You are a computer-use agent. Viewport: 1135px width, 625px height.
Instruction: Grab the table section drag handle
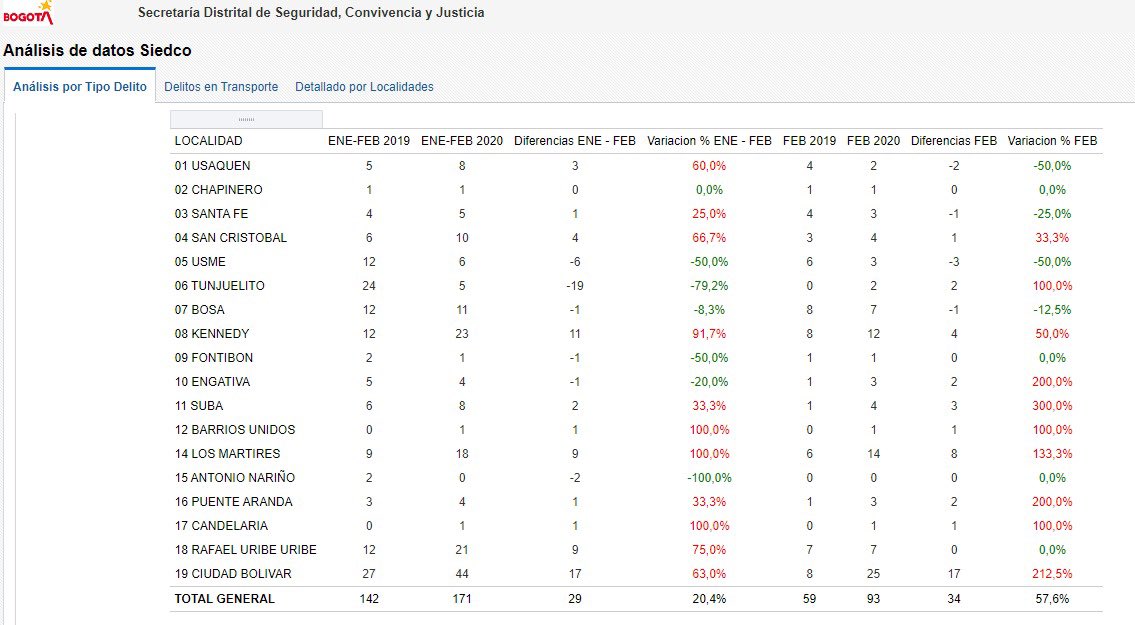pyautogui.click(x=246, y=119)
